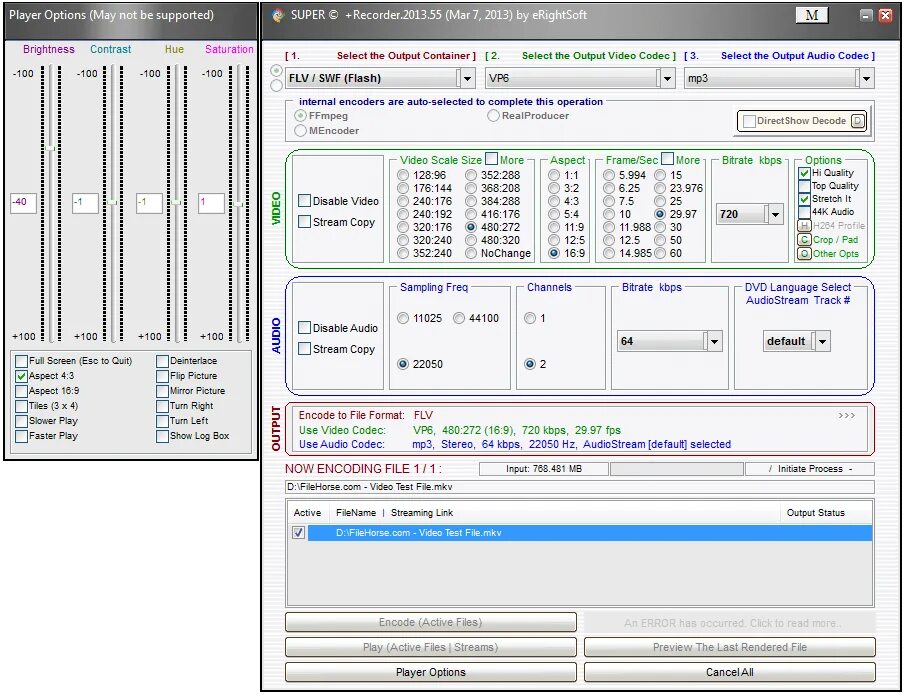Check Disable Audio
The width and height of the screenshot is (905, 695).
(x=304, y=328)
